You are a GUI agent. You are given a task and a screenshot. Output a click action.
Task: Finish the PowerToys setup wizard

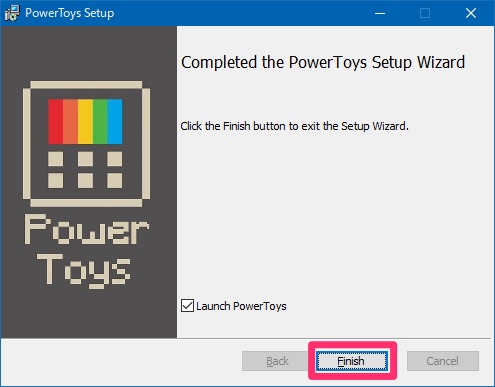click(352, 361)
